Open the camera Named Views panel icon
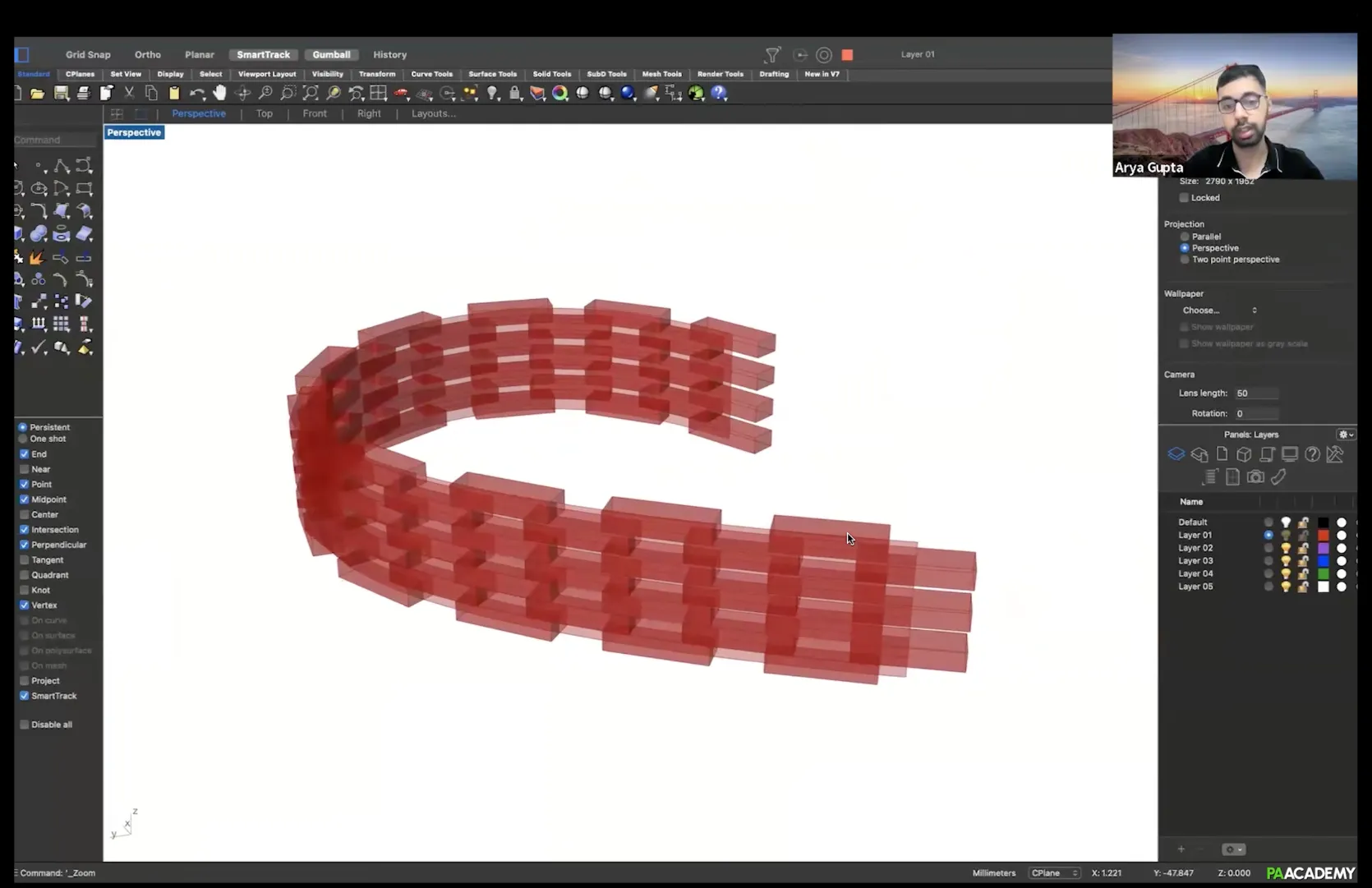Screen dimensions: 1372x888 tap(1255, 477)
